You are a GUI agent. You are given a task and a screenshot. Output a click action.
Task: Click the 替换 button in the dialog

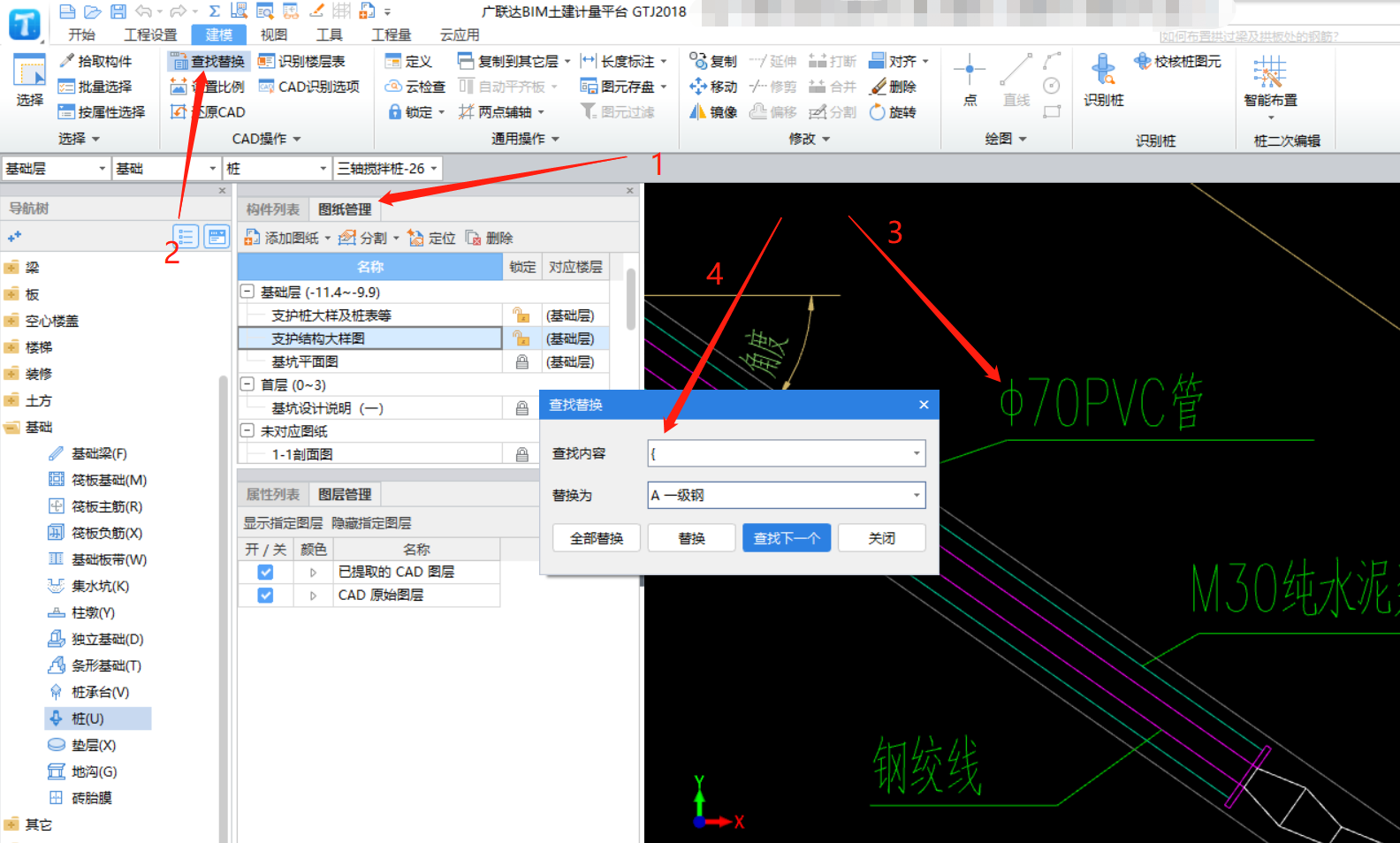(691, 538)
